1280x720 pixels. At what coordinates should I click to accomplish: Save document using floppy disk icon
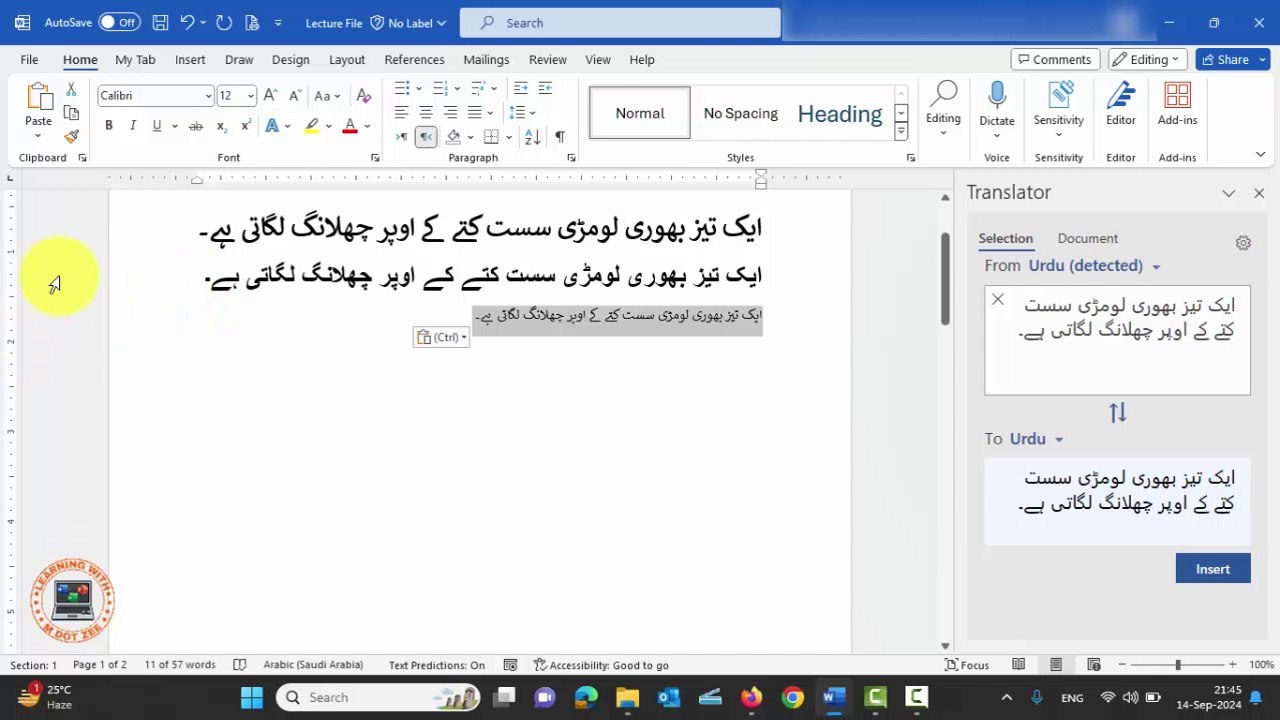click(x=160, y=22)
